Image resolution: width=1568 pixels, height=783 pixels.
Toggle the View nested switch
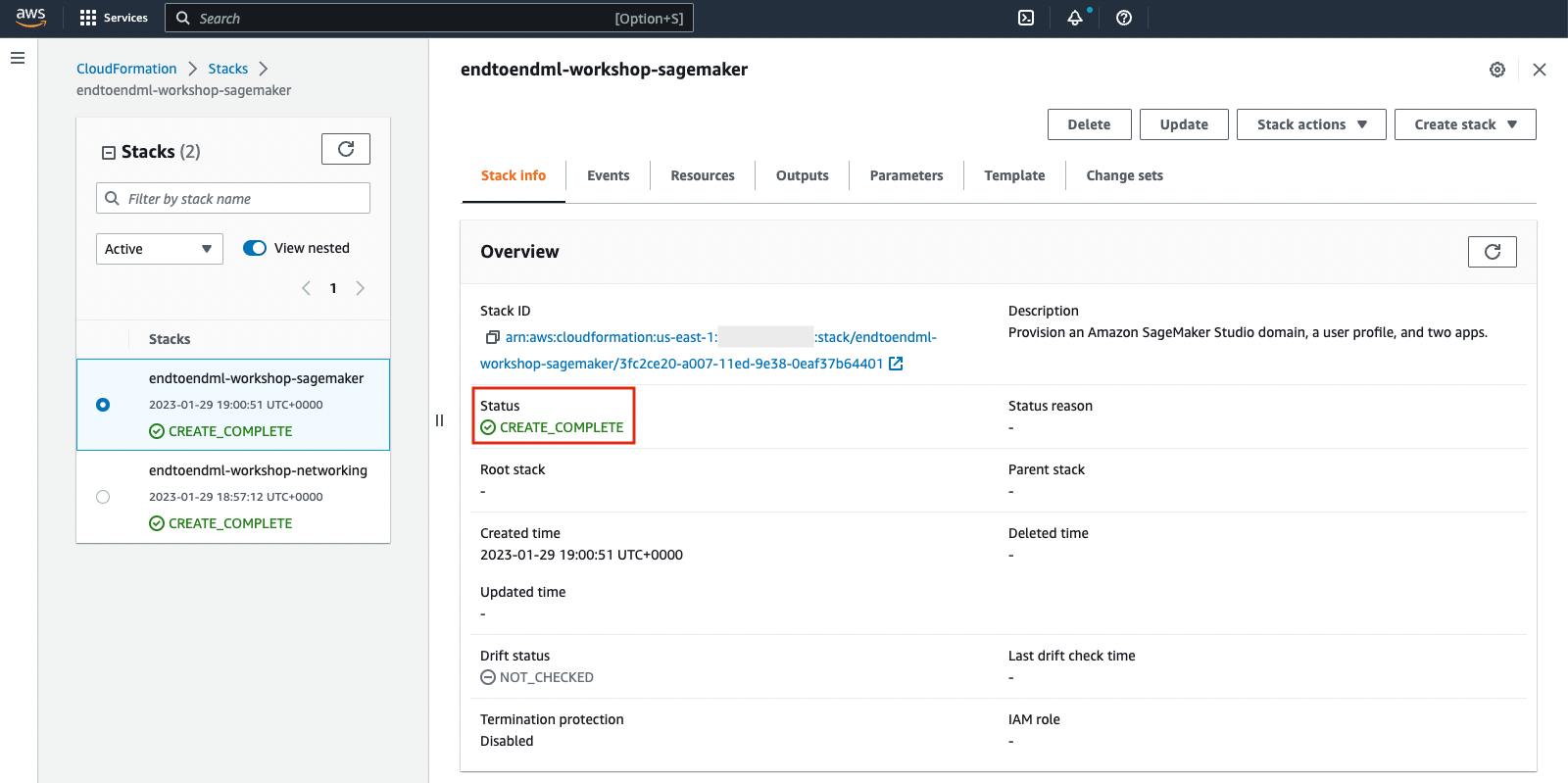[255, 248]
